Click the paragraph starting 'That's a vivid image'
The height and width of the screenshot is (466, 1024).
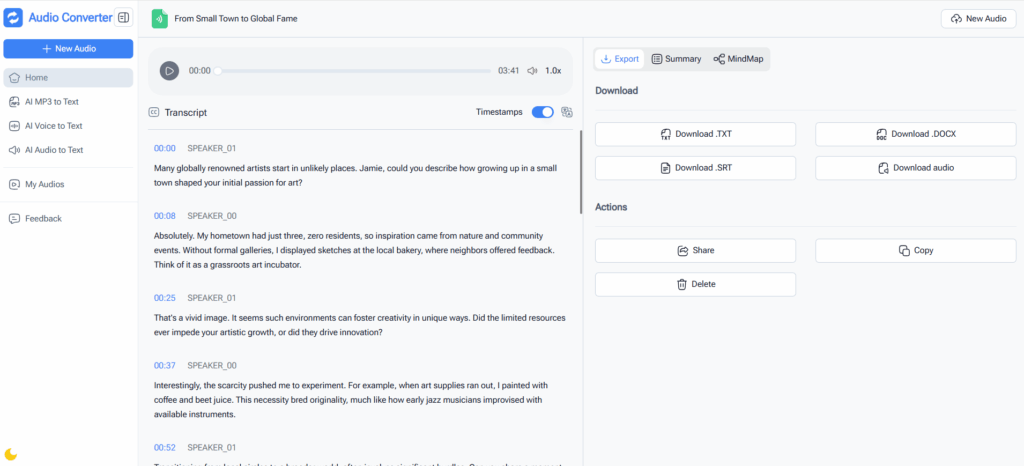tap(359, 325)
